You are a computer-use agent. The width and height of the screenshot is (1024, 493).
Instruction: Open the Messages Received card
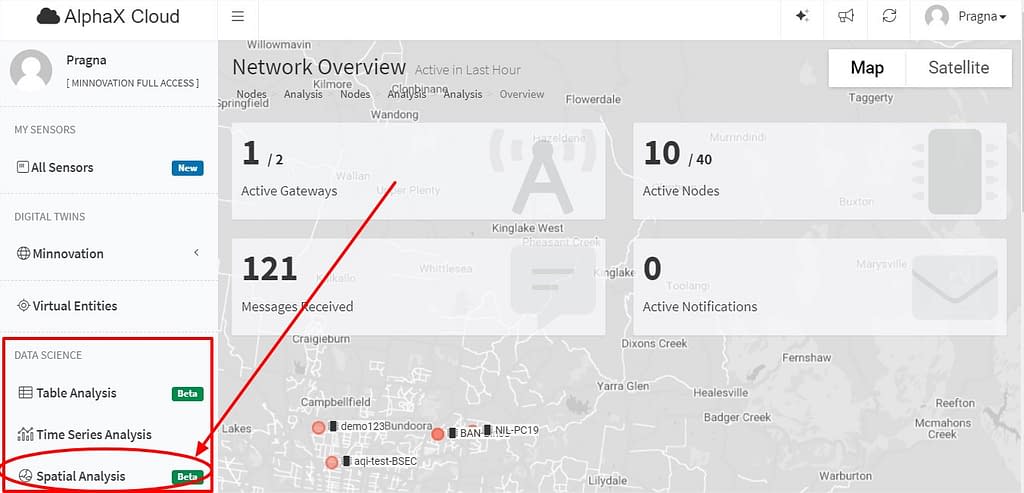(418, 287)
